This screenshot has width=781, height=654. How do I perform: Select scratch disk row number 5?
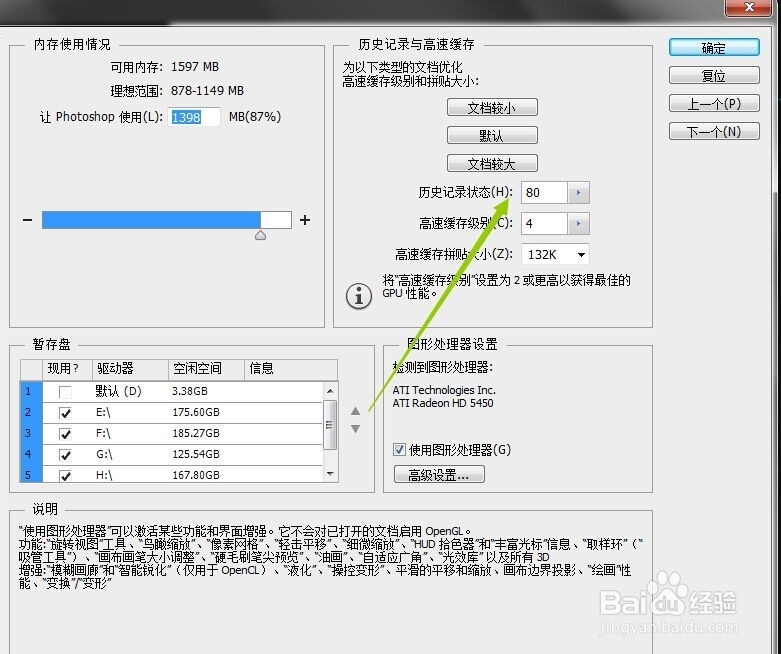pyautogui.click(x=31, y=475)
